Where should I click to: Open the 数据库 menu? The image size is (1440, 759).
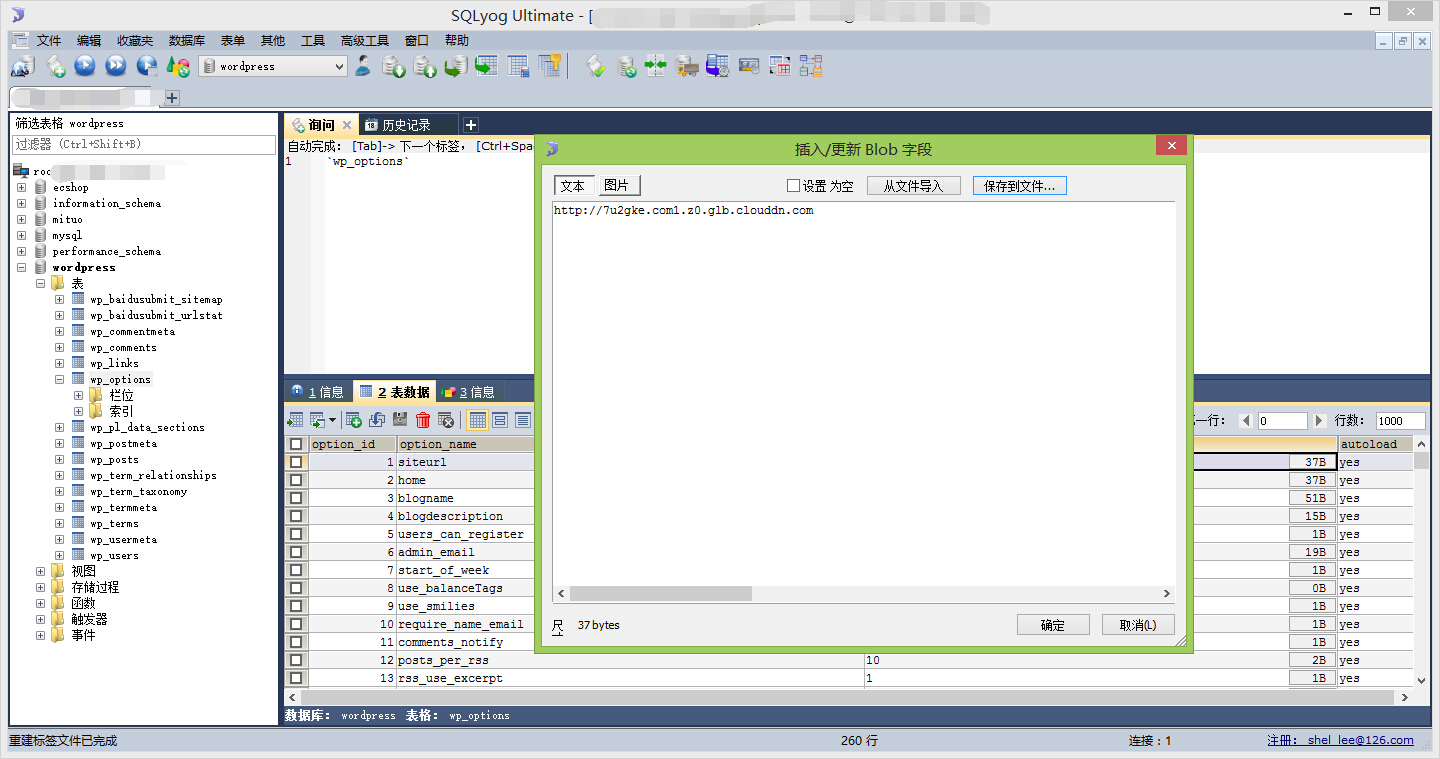pyautogui.click(x=187, y=40)
